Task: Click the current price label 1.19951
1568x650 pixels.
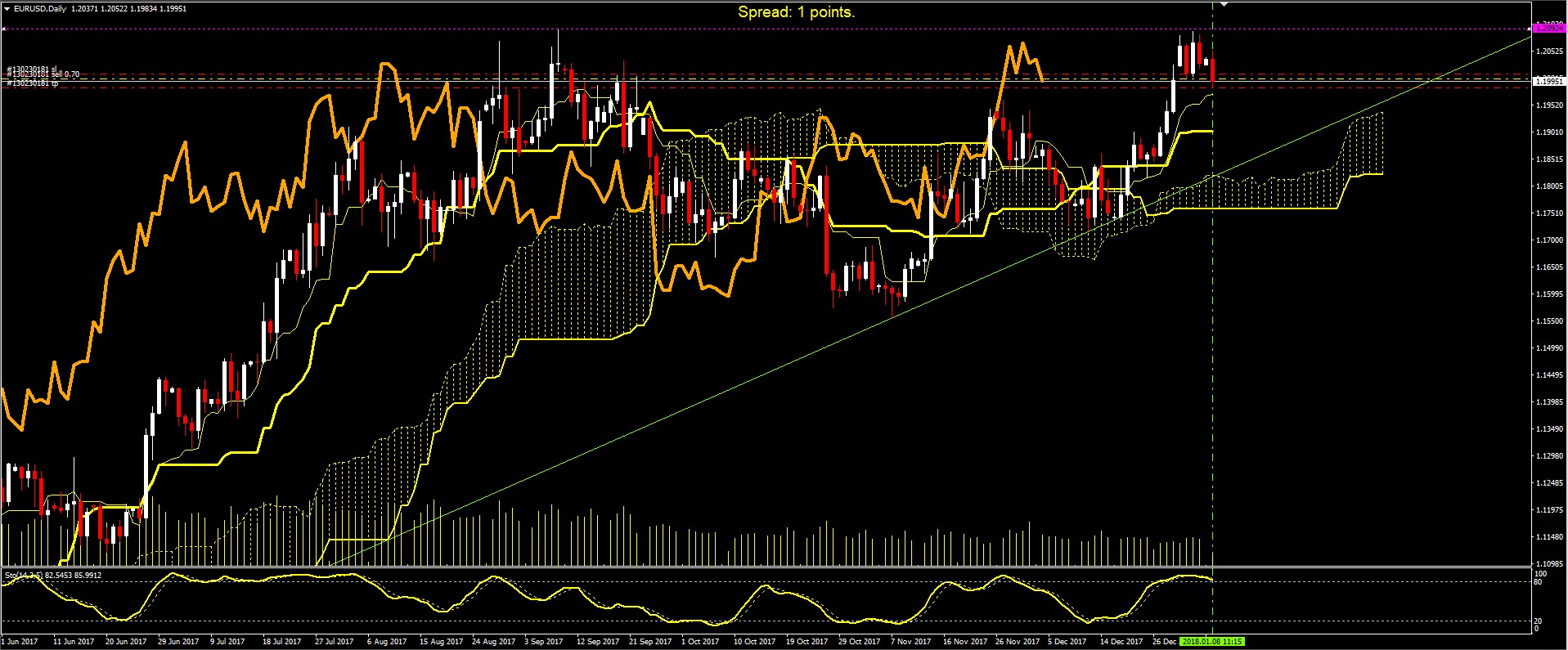Action: click(x=1548, y=81)
